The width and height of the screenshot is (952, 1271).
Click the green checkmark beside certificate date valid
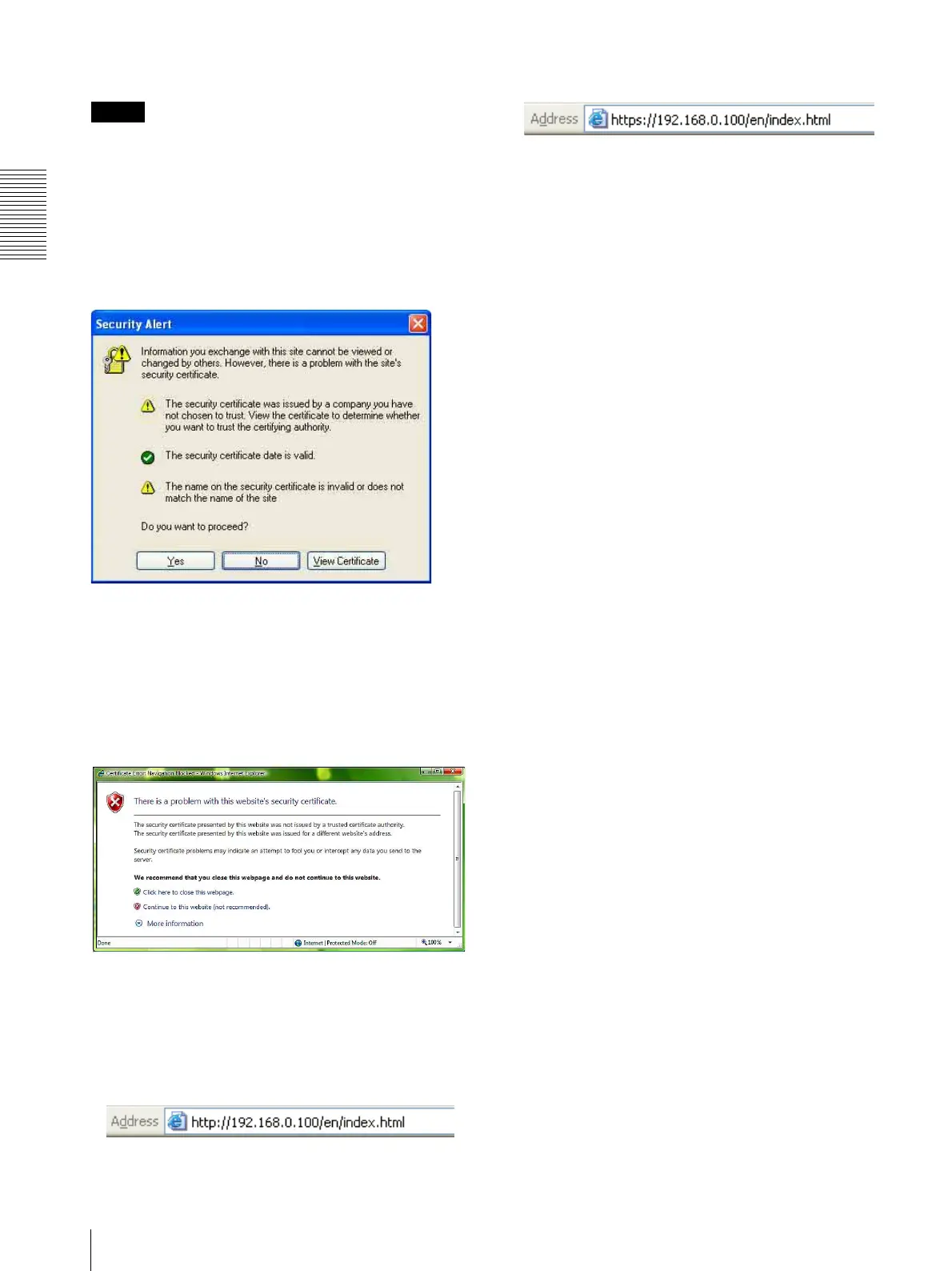(148, 457)
